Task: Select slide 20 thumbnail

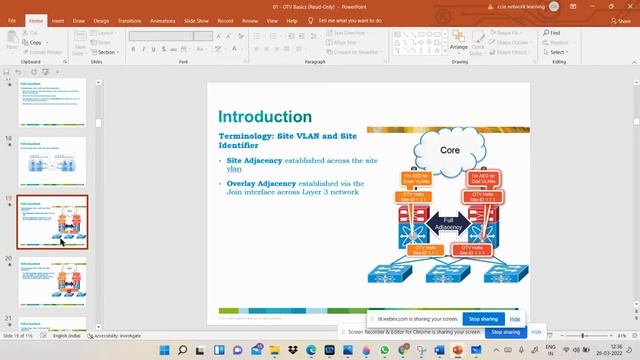Action: 52,282
